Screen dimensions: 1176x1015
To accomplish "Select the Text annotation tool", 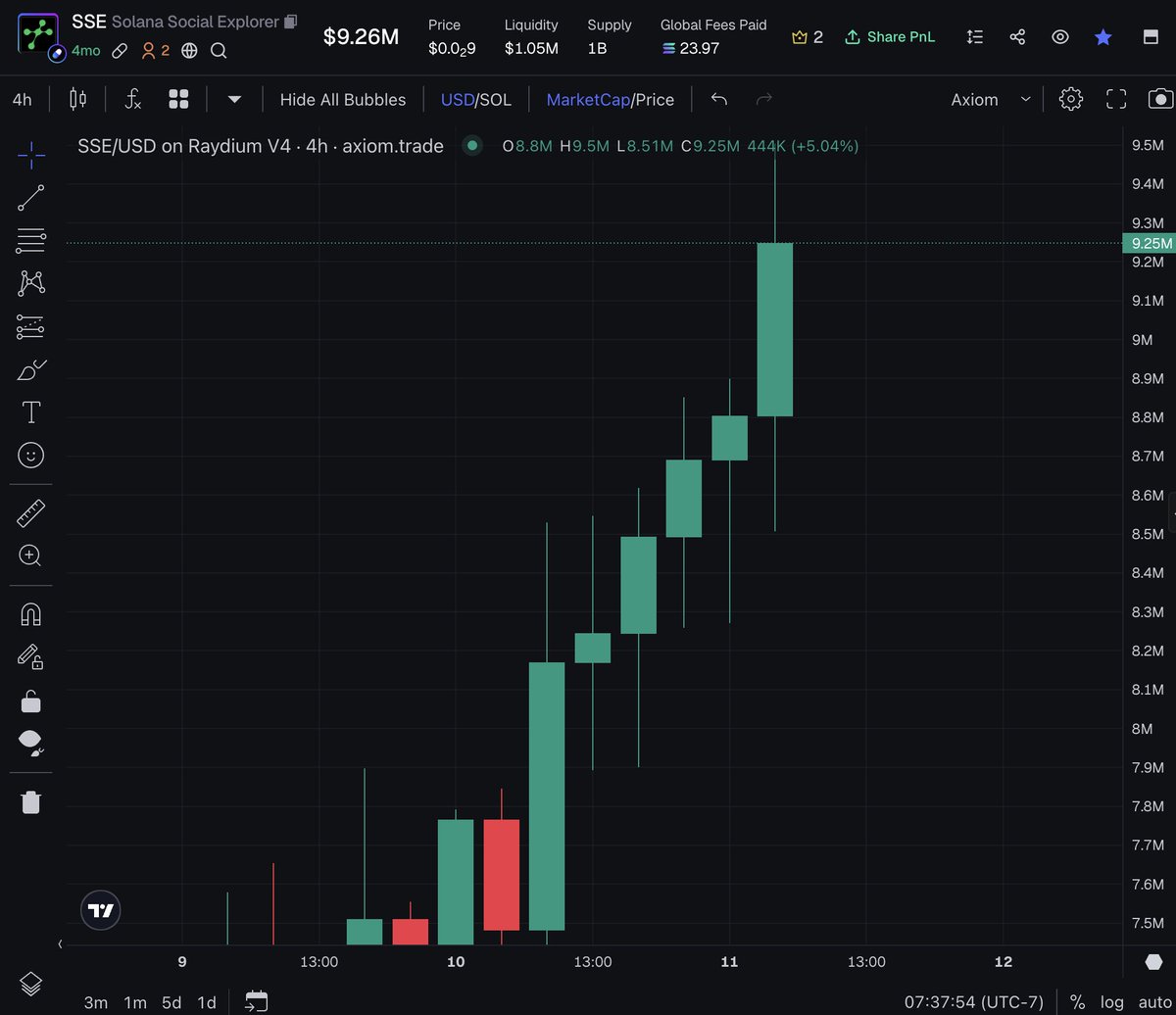I will pyautogui.click(x=31, y=412).
